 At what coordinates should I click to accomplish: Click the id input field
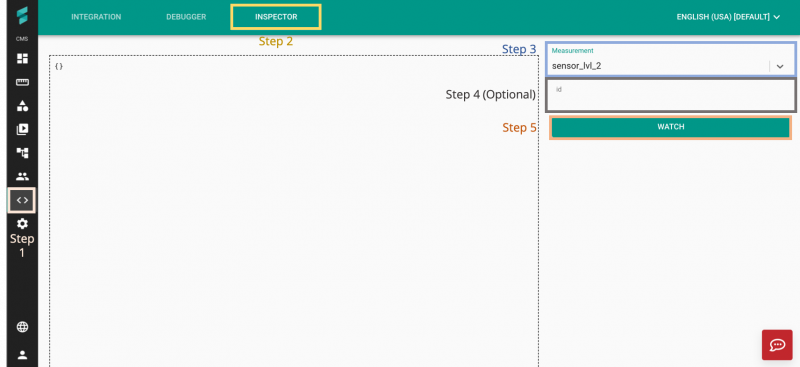tap(671, 95)
